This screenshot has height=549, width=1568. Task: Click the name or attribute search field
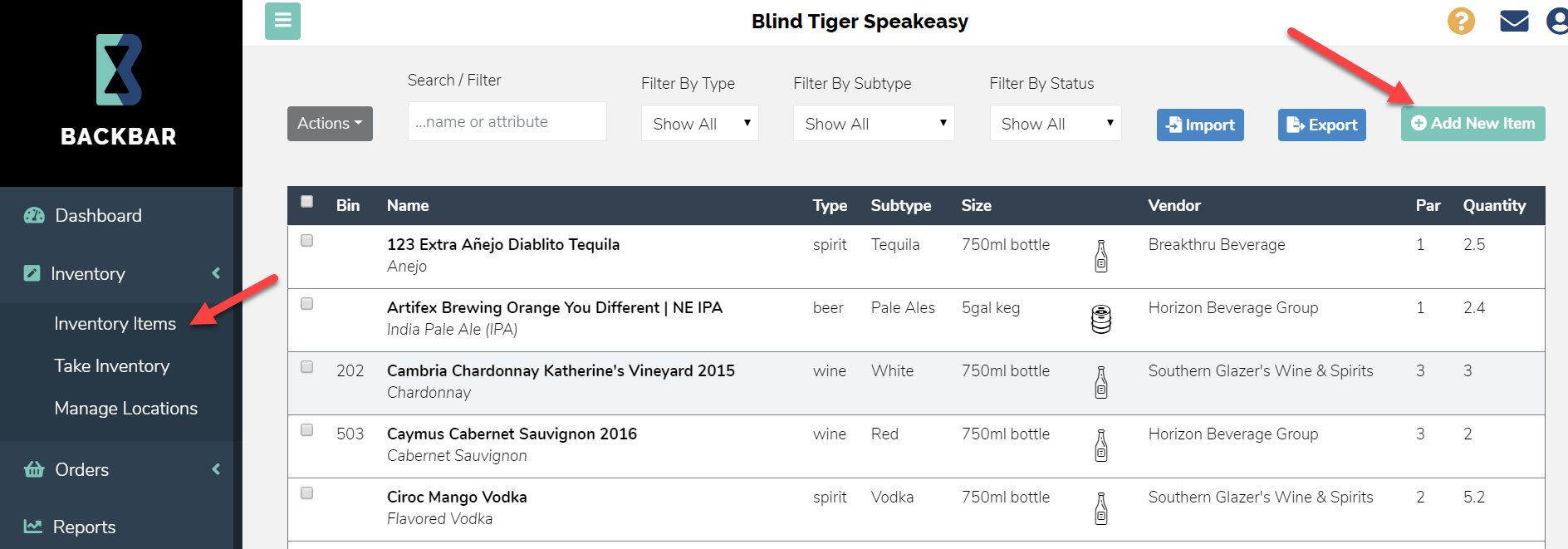pyautogui.click(x=507, y=122)
